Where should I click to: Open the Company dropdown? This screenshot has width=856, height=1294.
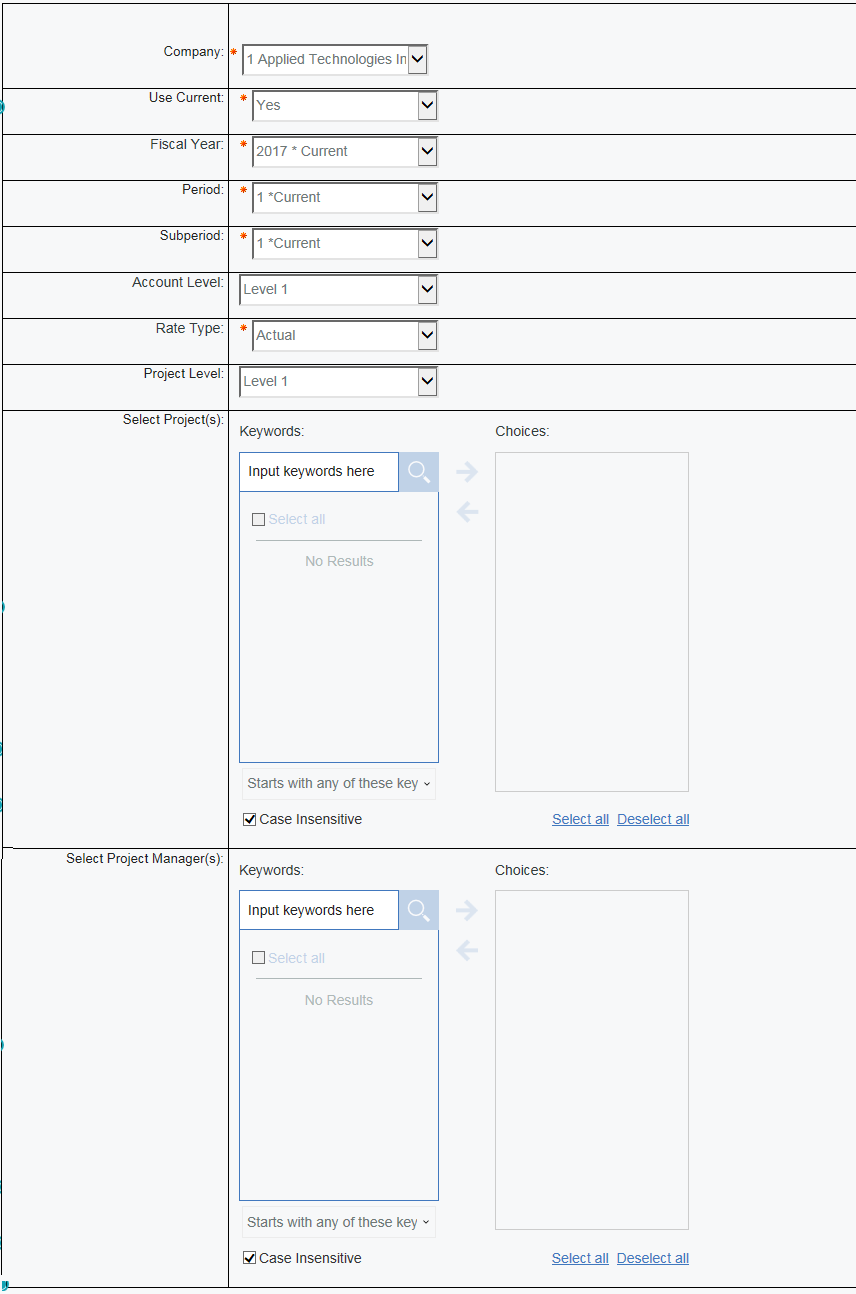click(417, 60)
